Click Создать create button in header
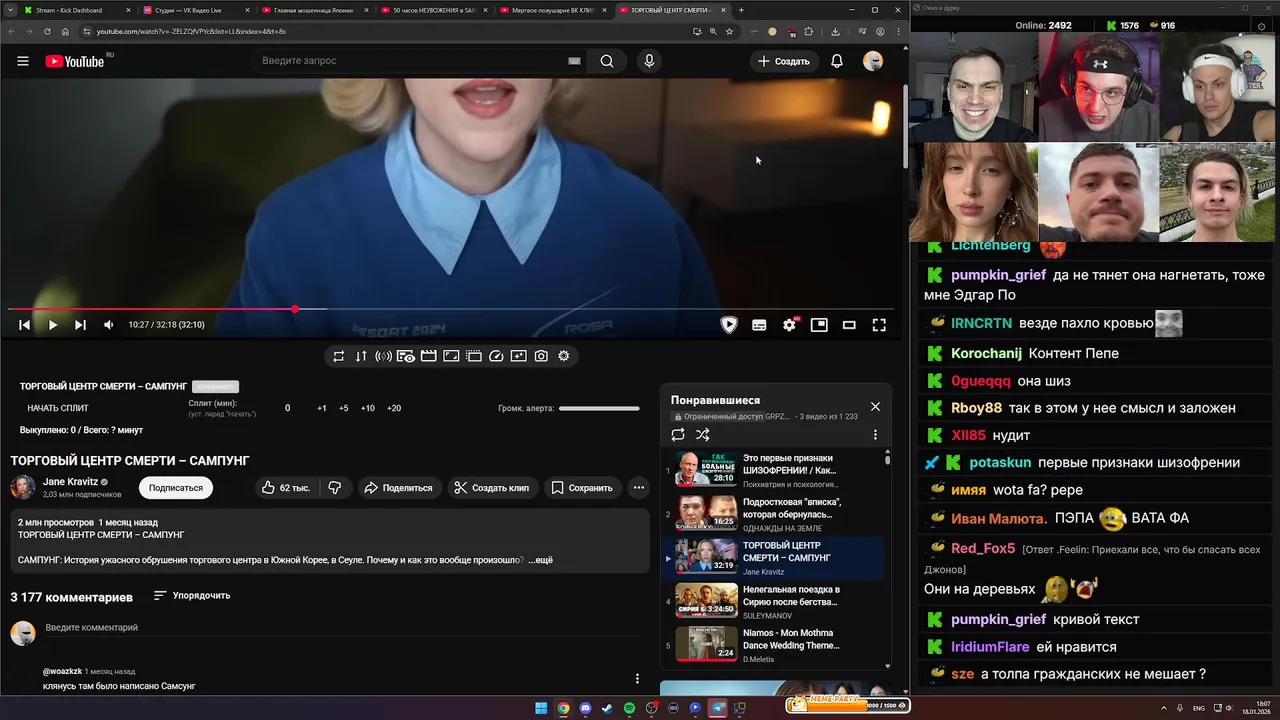The height and width of the screenshot is (720, 1280). click(x=783, y=61)
